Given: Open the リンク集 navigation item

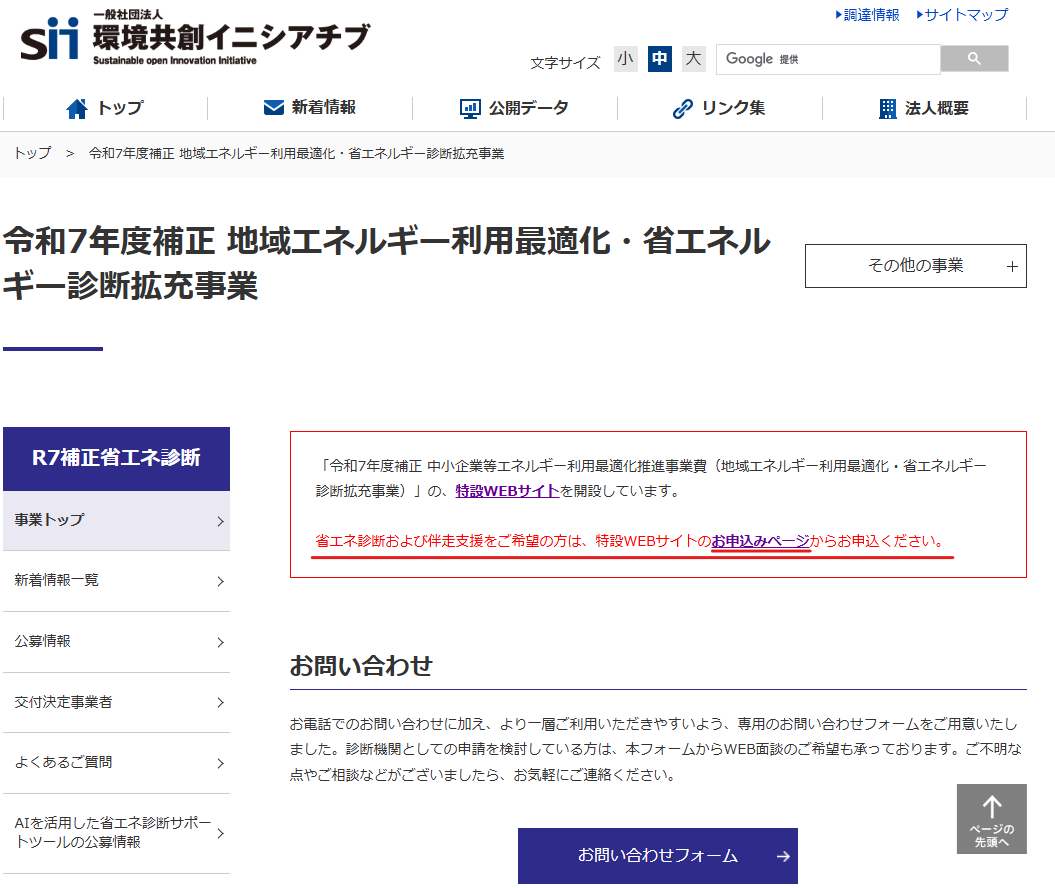Looking at the screenshot, I should [719, 108].
